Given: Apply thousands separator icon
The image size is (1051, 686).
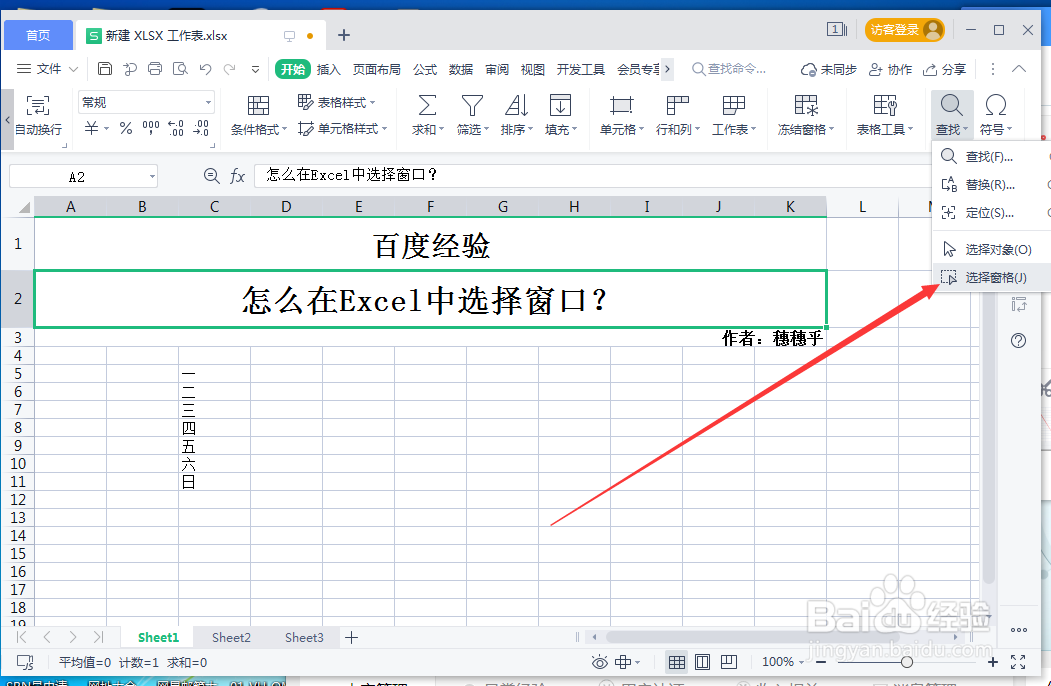Looking at the screenshot, I should pyautogui.click(x=151, y=127).
